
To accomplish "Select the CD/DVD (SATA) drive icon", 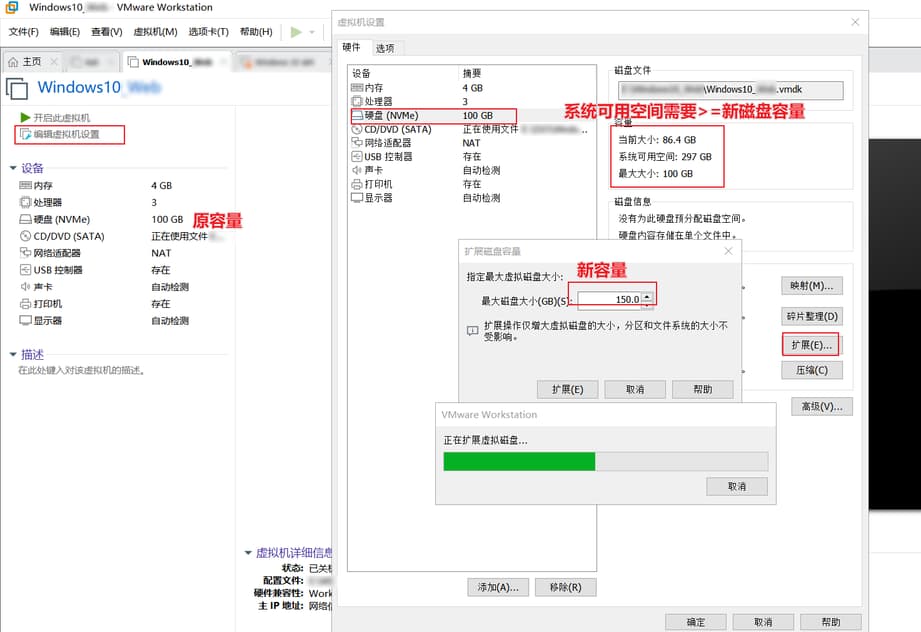I will (x=357, y=128).
